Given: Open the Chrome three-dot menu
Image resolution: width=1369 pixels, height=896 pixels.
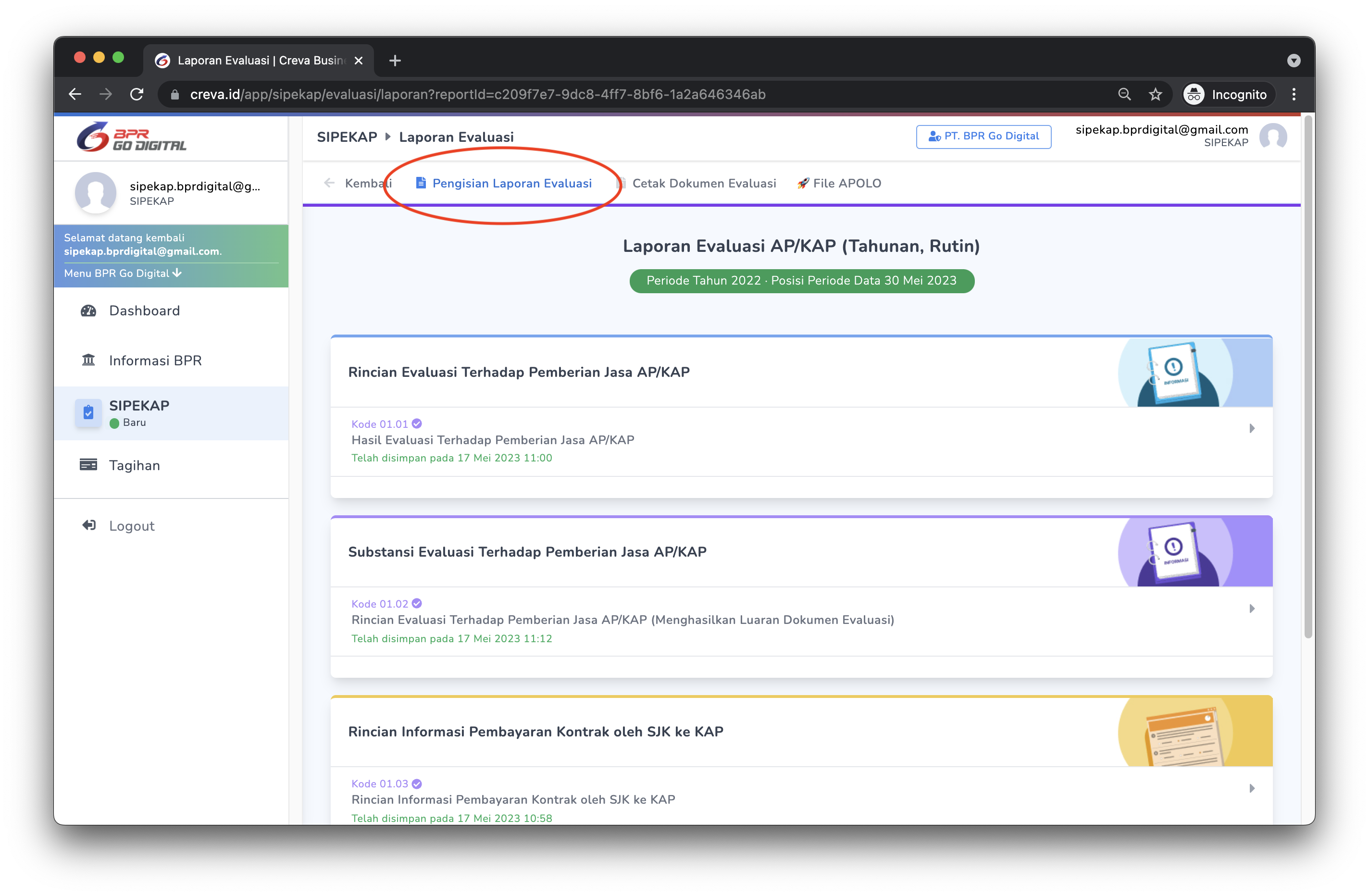Looking at the screenshot, I should tap(1294, 94).
